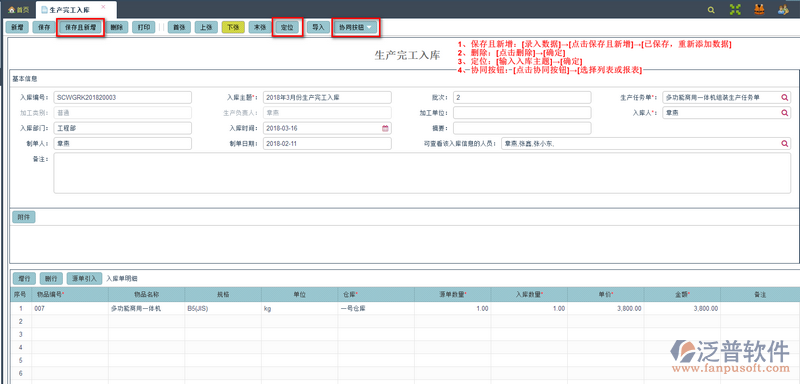Click the 物品名称 column header
The width and height of the screenshot is (800, 384).
(x=146, y=295)
